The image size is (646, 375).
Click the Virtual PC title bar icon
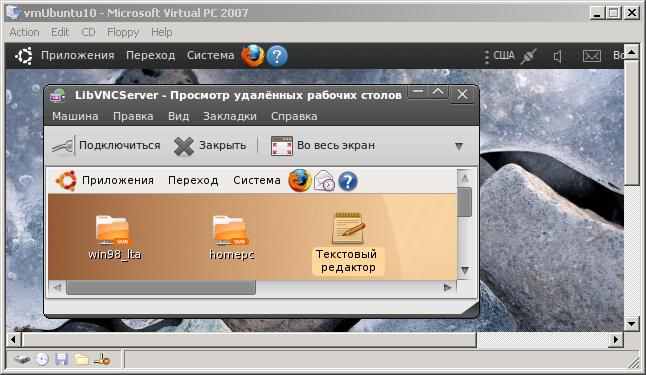13,12
